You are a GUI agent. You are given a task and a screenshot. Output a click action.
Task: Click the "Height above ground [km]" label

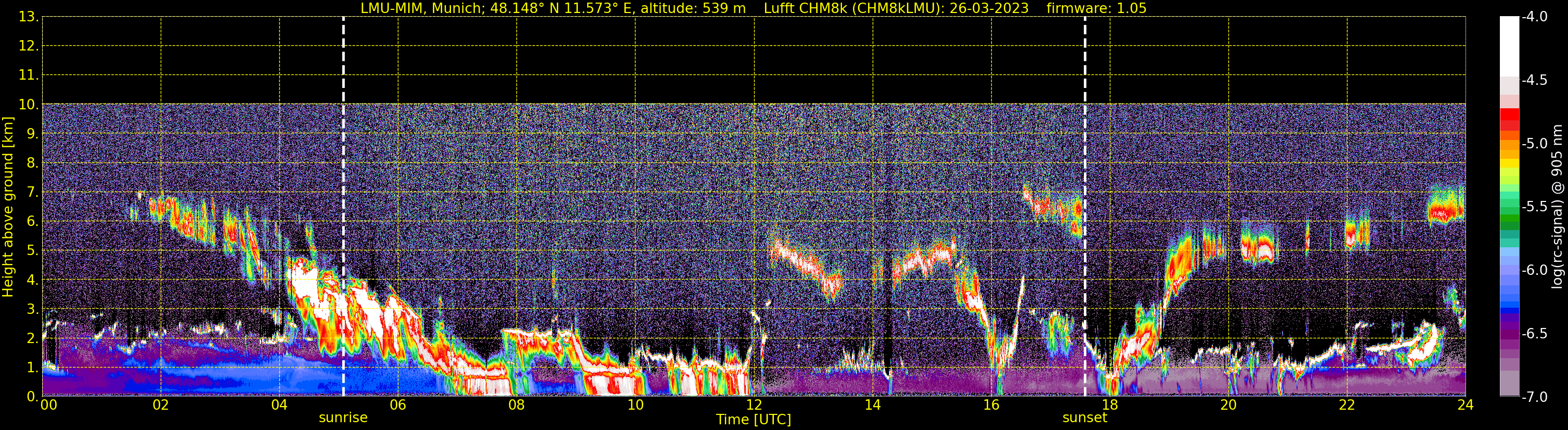[8, 207]
